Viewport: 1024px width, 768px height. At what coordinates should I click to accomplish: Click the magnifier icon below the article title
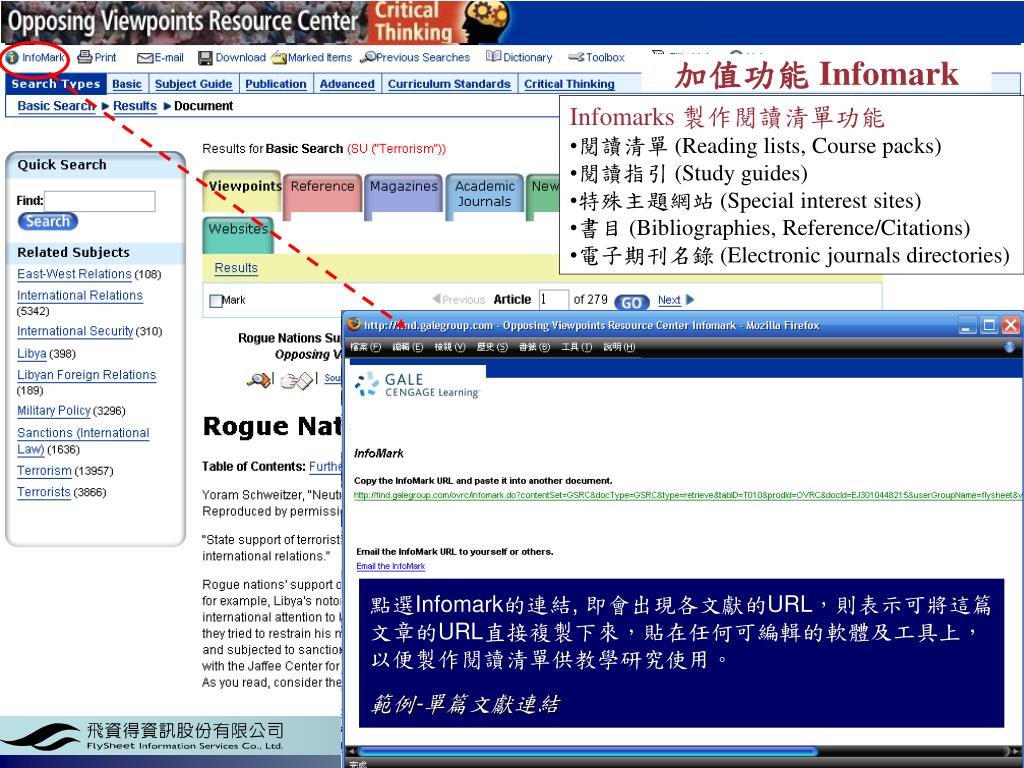click(259, 379)
